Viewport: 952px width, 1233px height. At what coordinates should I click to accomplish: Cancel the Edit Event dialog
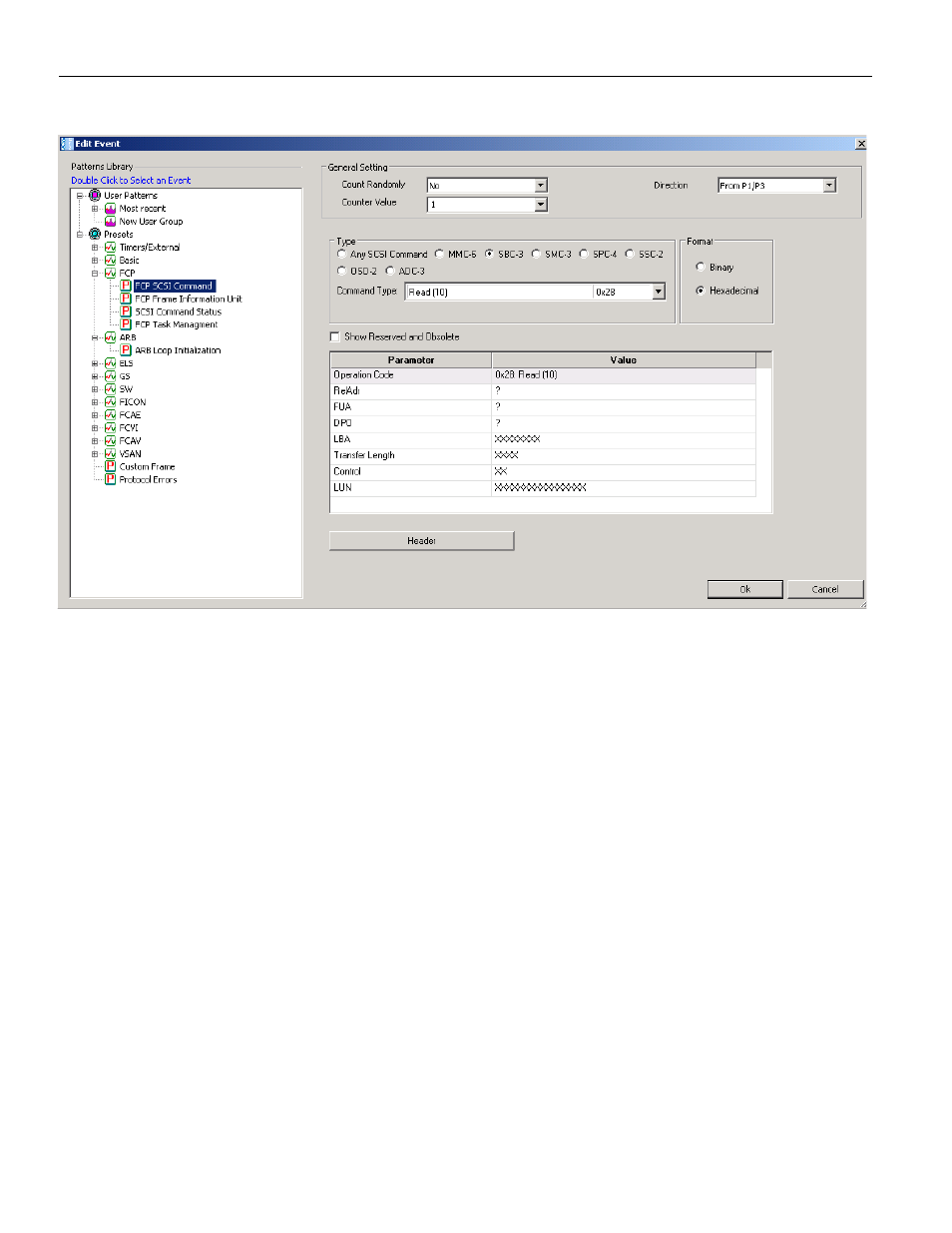tap(825, 589)
